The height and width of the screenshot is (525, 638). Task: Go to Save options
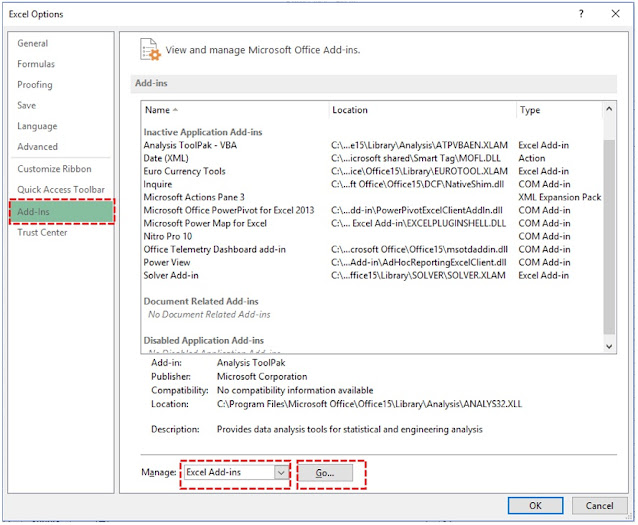(x=26, y=105)
